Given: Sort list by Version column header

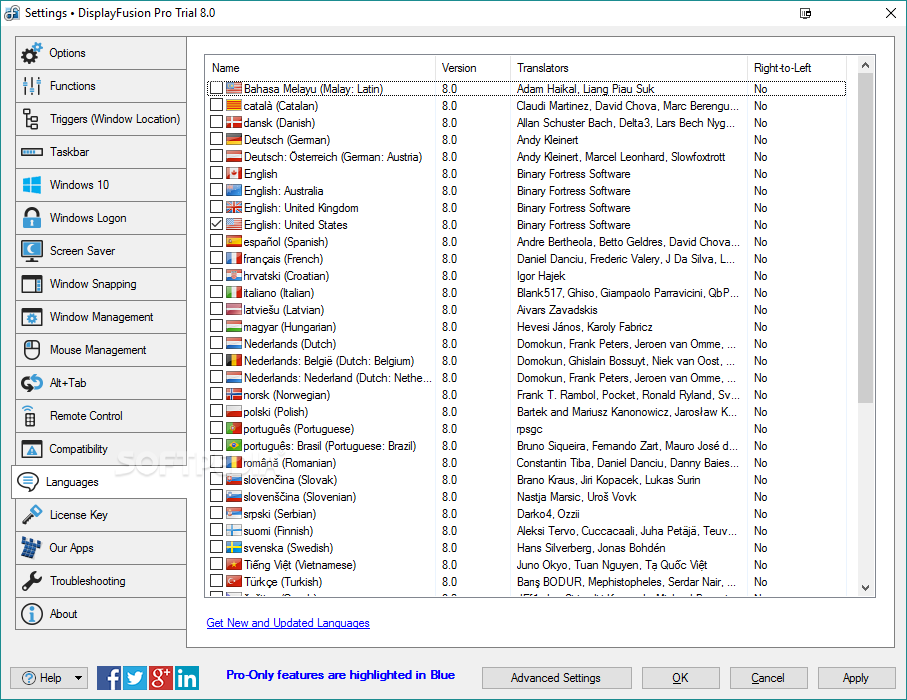Looking at the screenshot, I should (473, 68).
